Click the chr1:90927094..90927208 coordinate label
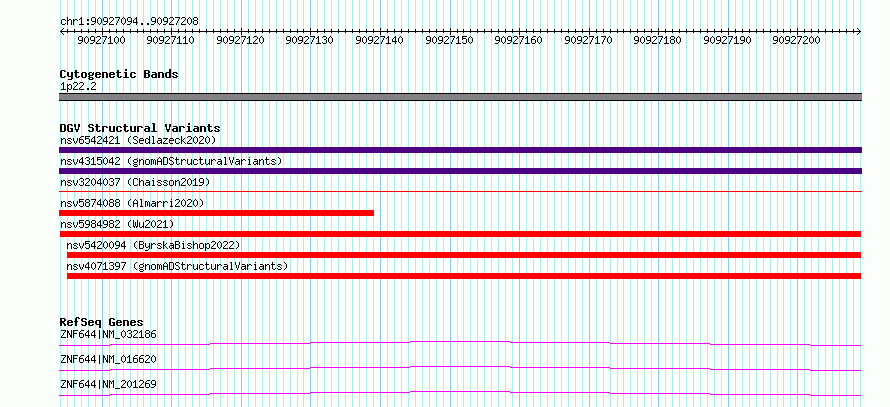 (129, 21)
